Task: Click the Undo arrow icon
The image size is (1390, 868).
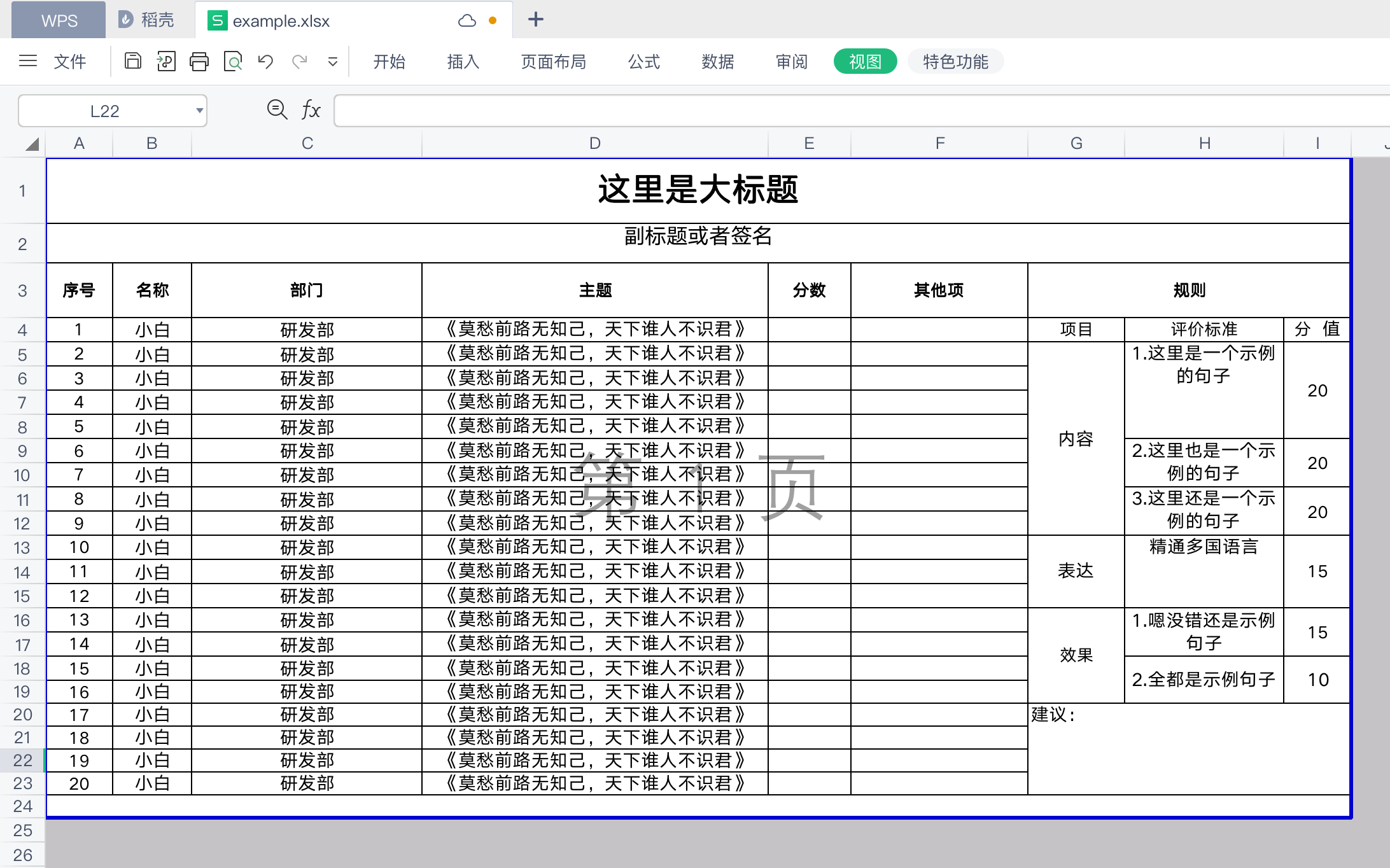Action: click(x=265, y=61)
